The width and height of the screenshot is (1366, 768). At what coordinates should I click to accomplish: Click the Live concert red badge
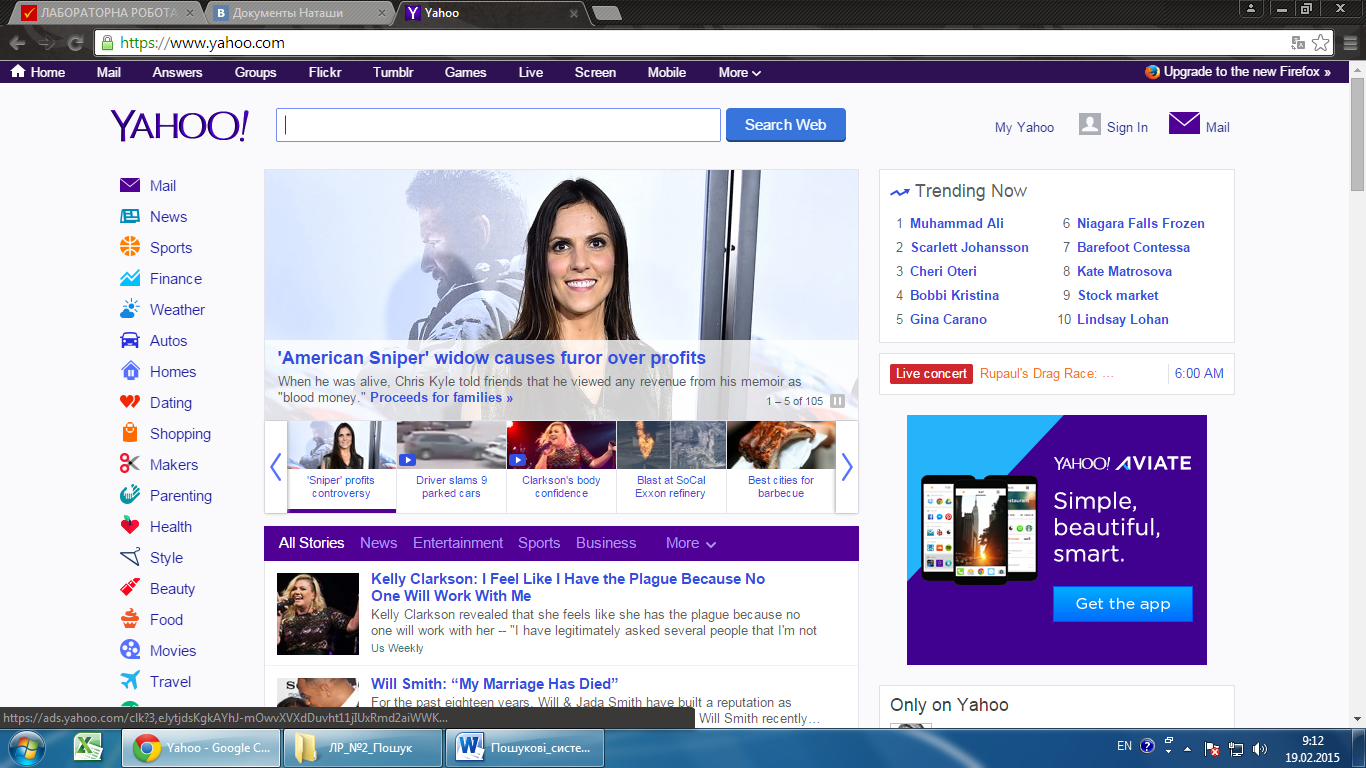[x=931, y=373]
